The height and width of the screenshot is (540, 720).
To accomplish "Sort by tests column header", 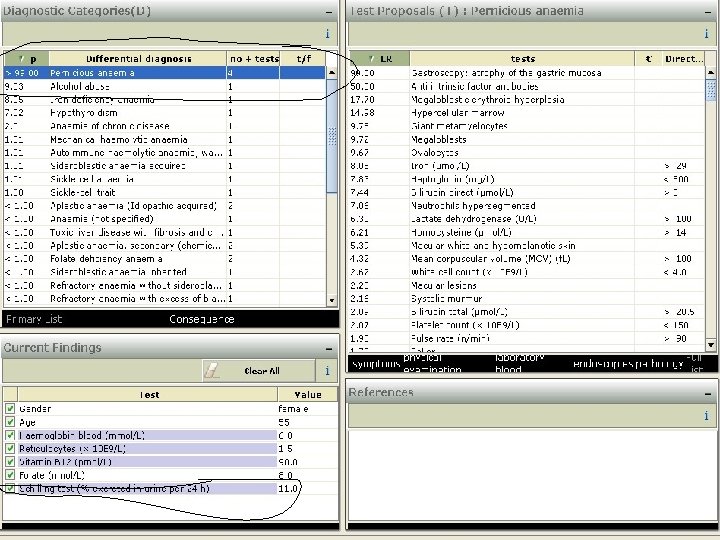I will pyautogui.click(x=522, y=59).
